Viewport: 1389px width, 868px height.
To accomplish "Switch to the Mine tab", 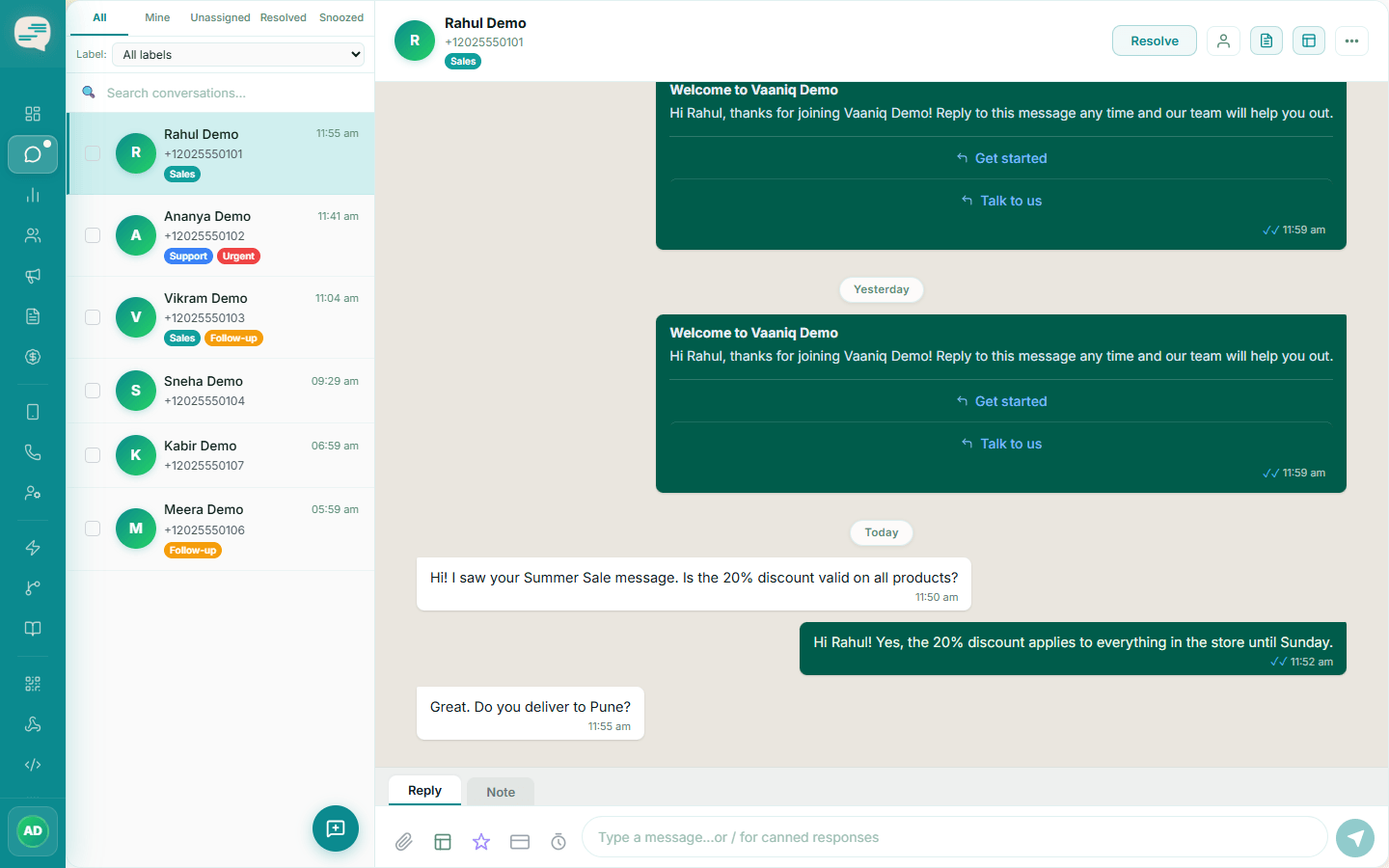I will (x=157, y=17).
